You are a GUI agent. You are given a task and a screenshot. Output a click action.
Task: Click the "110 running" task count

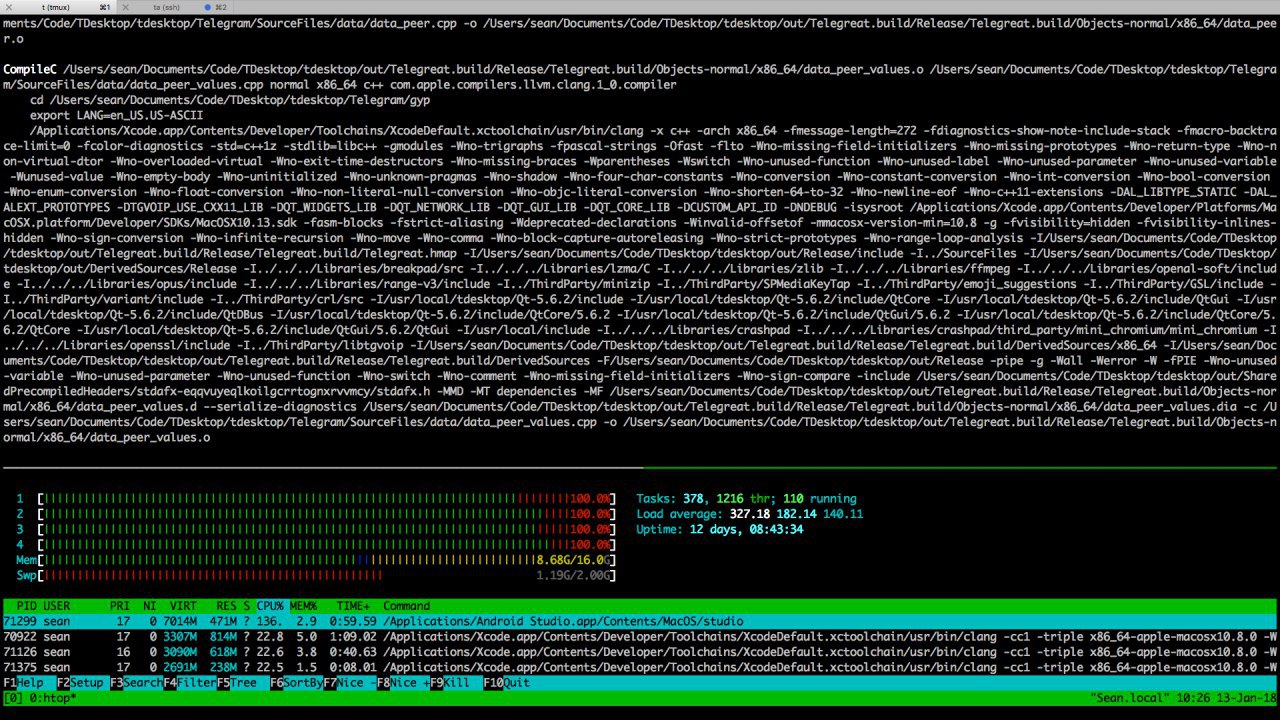pos(820,499)
